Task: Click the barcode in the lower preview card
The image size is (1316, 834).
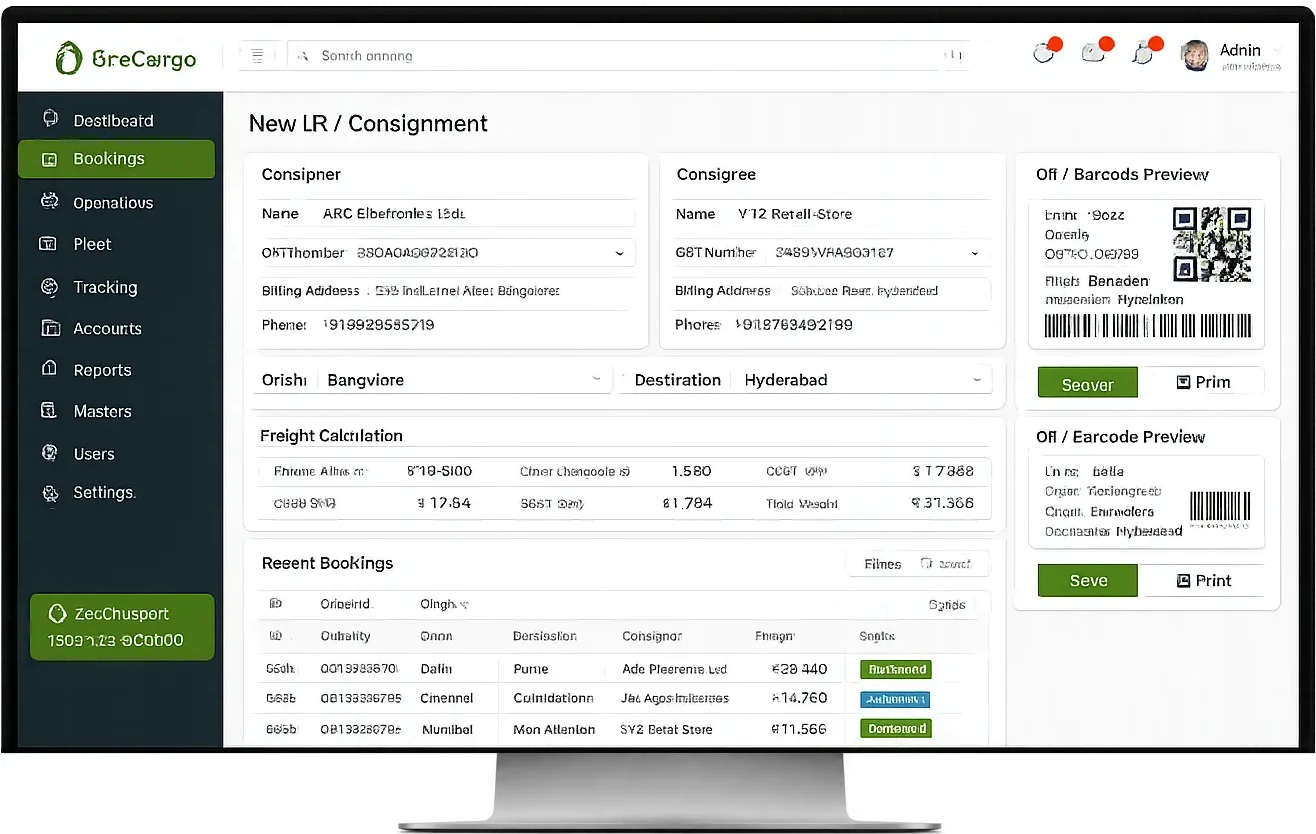Action: pyautogui.click(x=1220, y=505)
